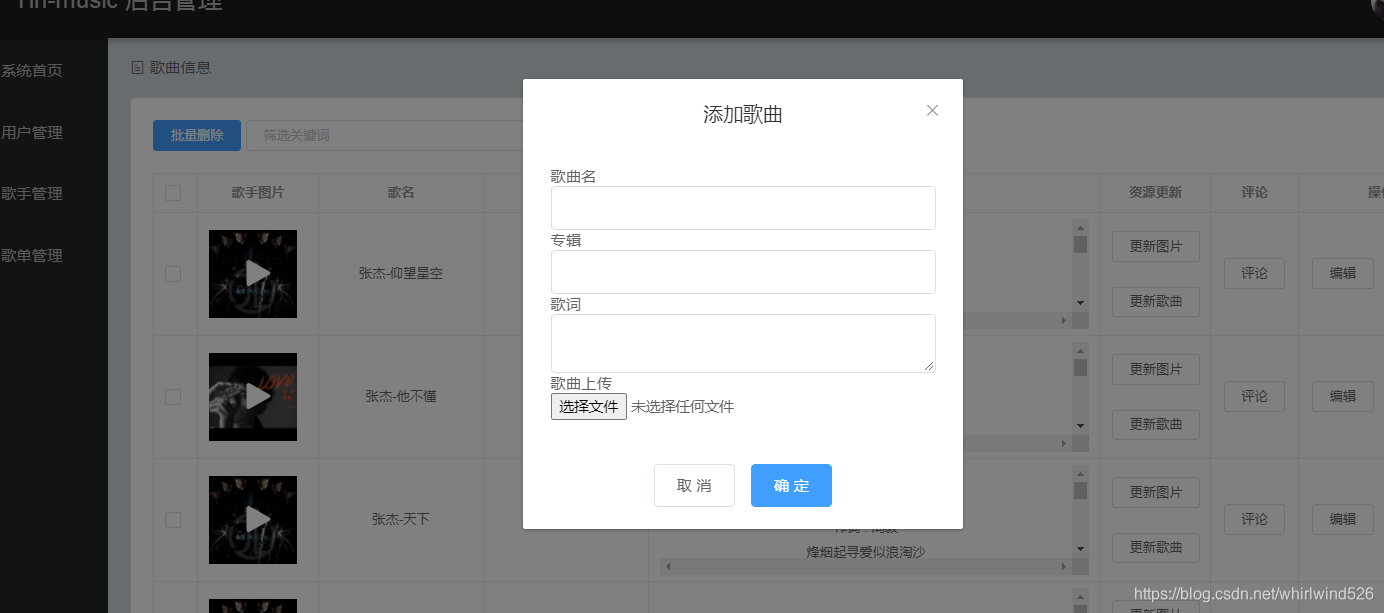Click the 张杰-他不懂 song name cell
This screenshot has width=1384, height=613.
[401, 396]
